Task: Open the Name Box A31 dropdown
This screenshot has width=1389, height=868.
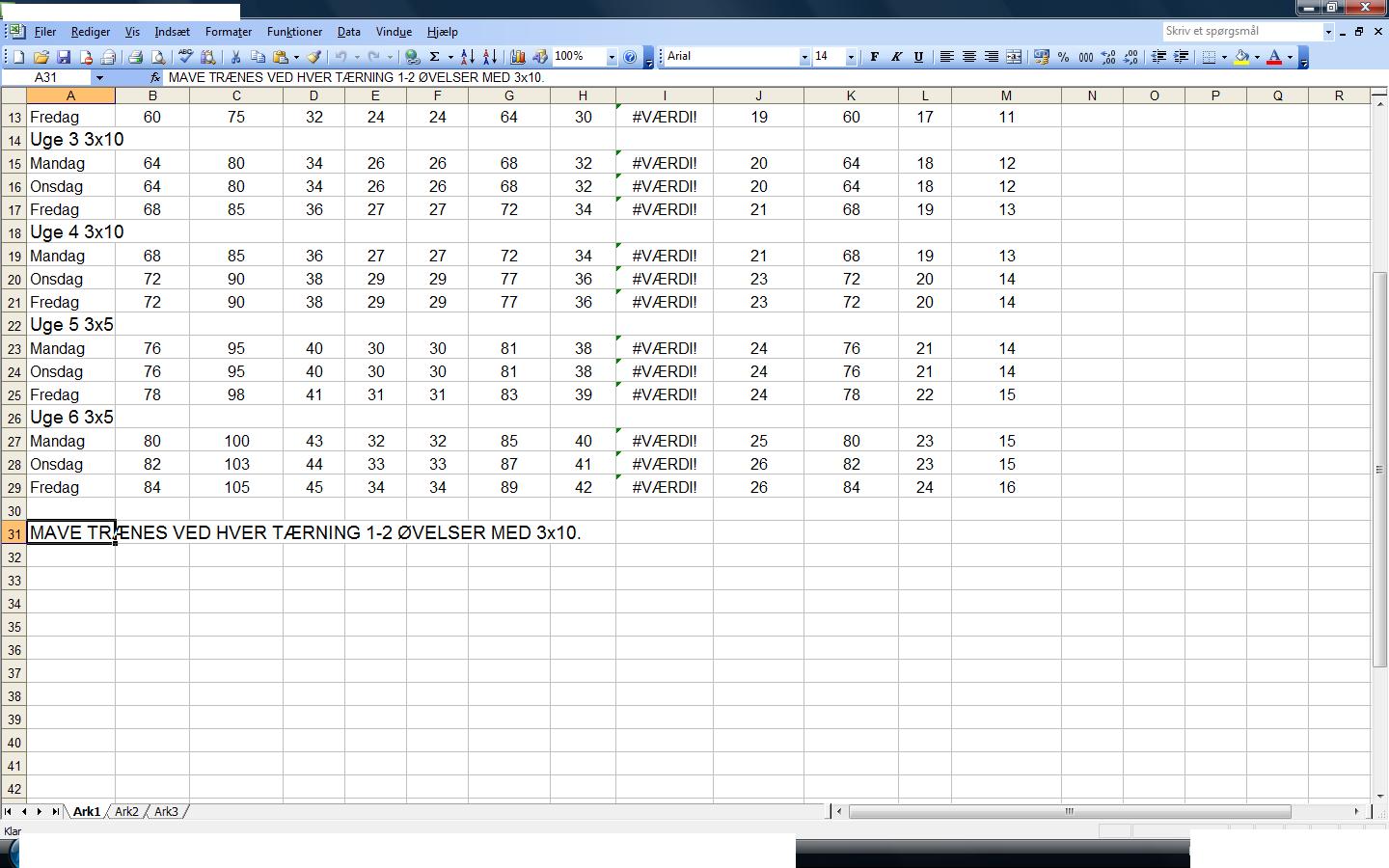Action: pos(98,77)
